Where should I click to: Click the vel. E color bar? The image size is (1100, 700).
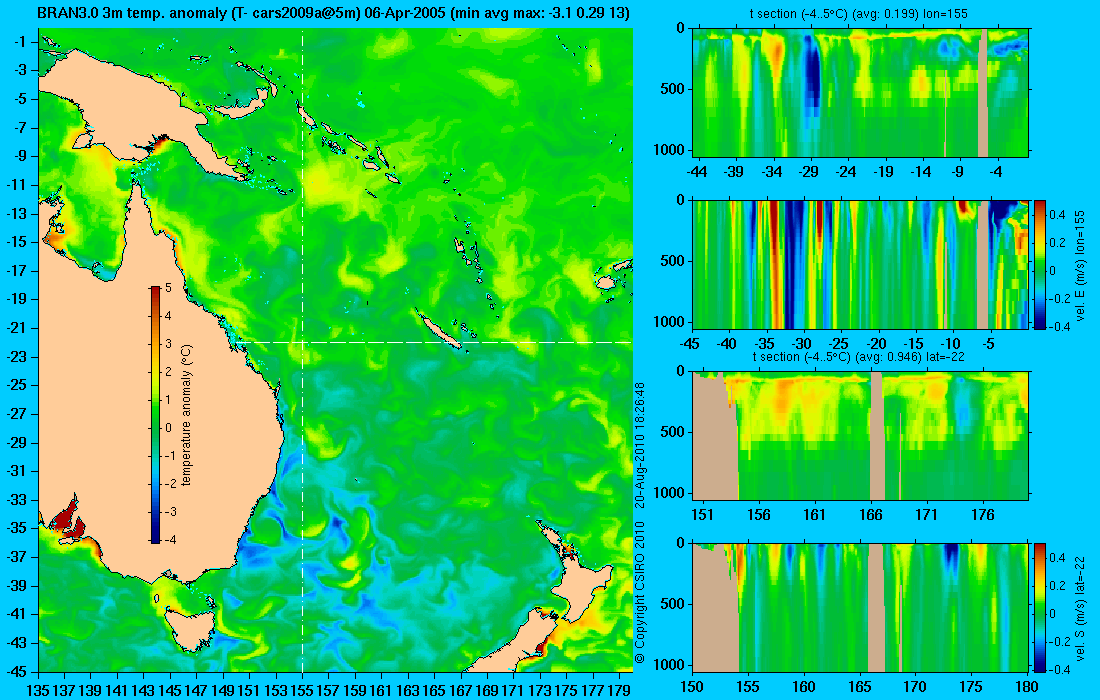pyautogui.click(x=1040, y=264)
